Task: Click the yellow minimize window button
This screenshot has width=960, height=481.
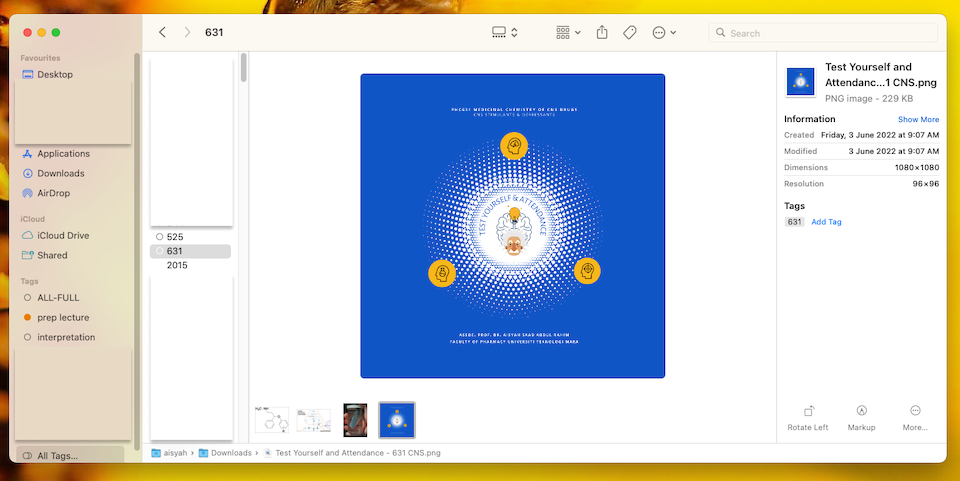Action: click(42, 32)
